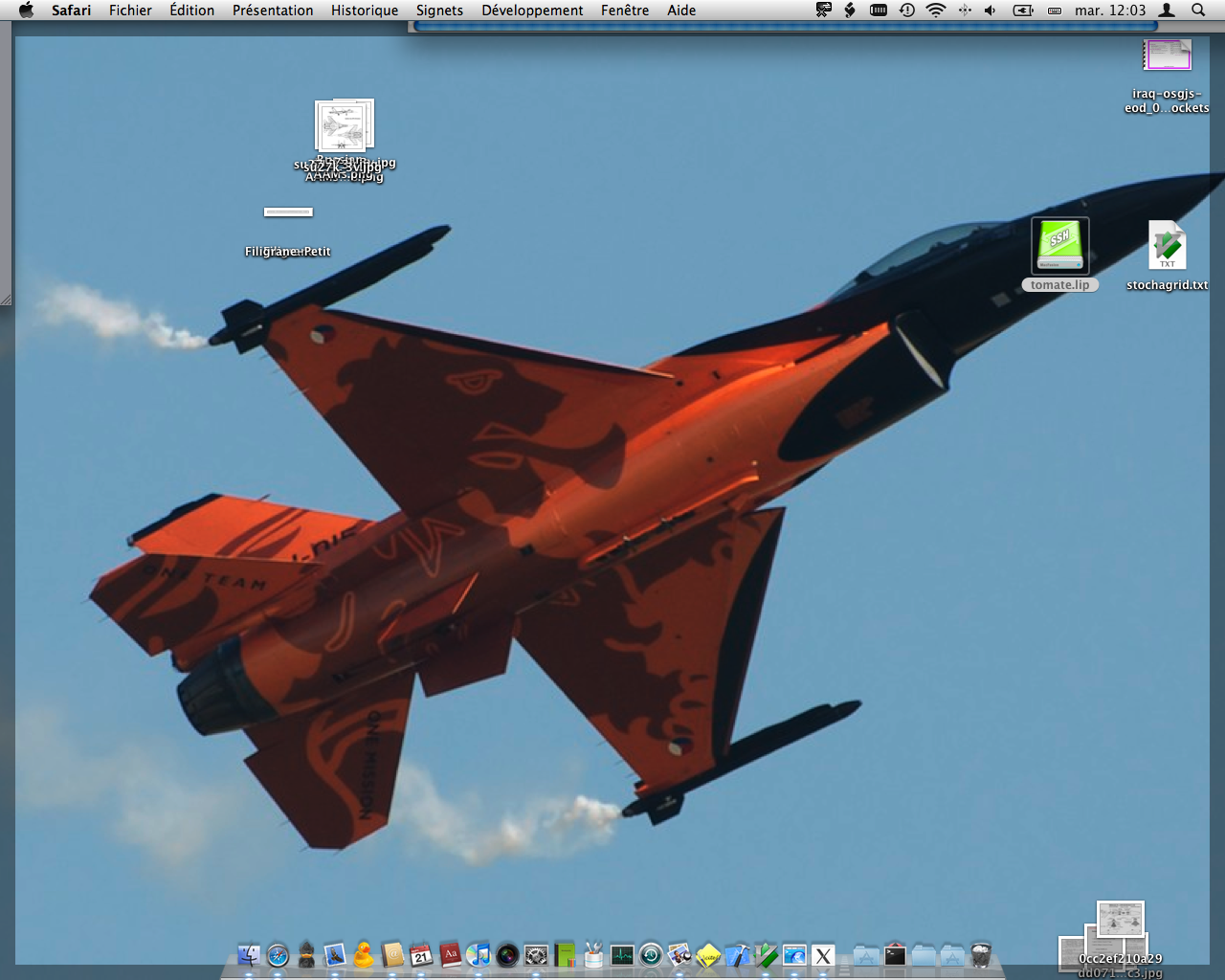Click the Finder icon in Dock
Screen dimensions: 1225x980
(249, 955)
